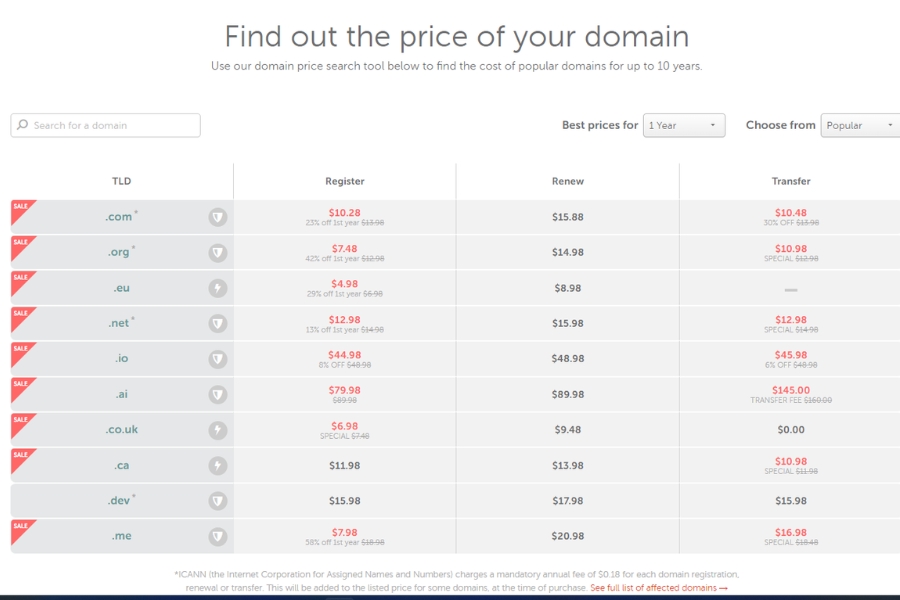Image resolution: width=900 pixels, height=600 pixels.
Task: Open the 1 Year duration dropdown
Action: pyautogui.click(x=684, y=125)
